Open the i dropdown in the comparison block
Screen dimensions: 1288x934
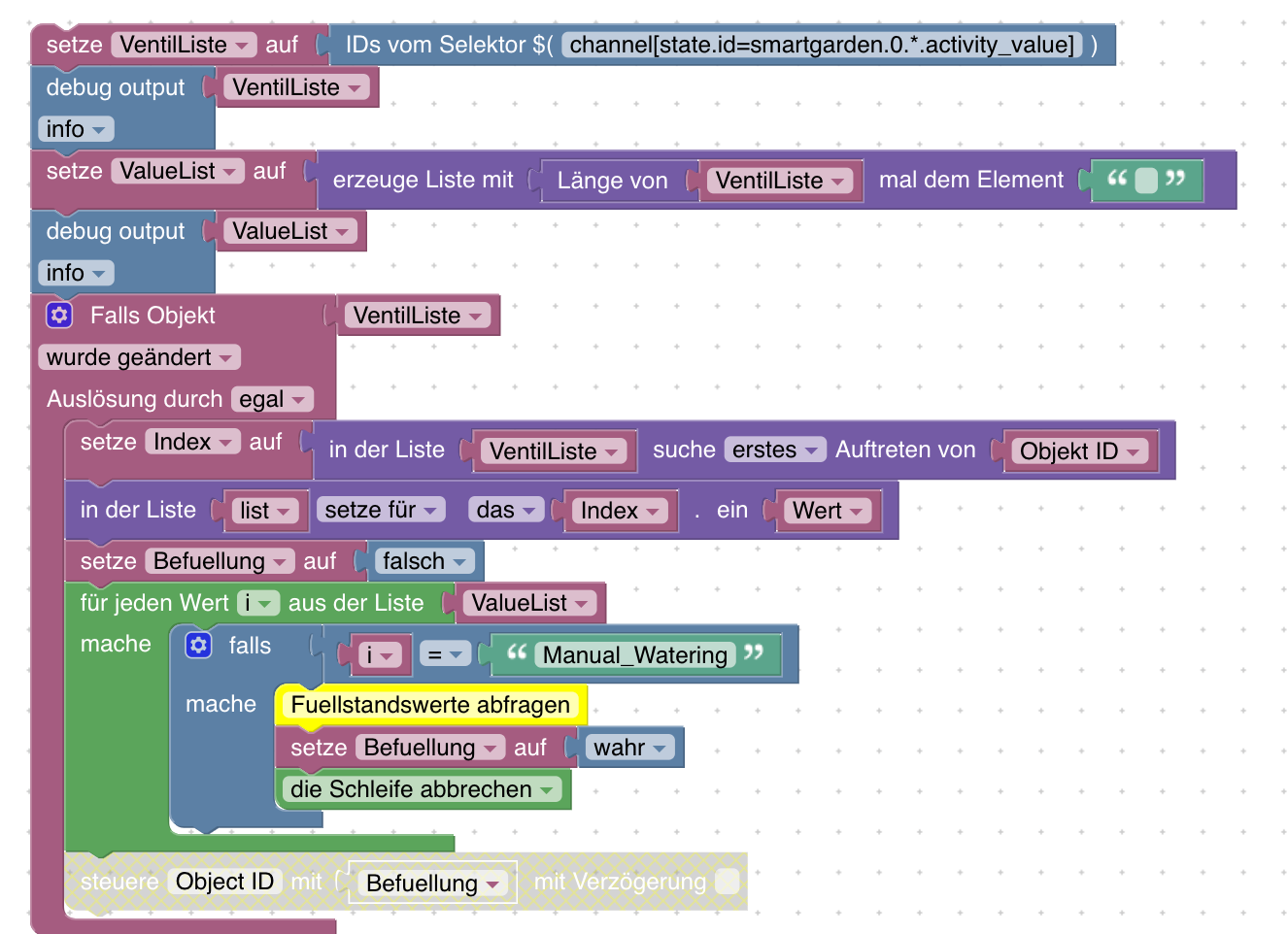380,655
